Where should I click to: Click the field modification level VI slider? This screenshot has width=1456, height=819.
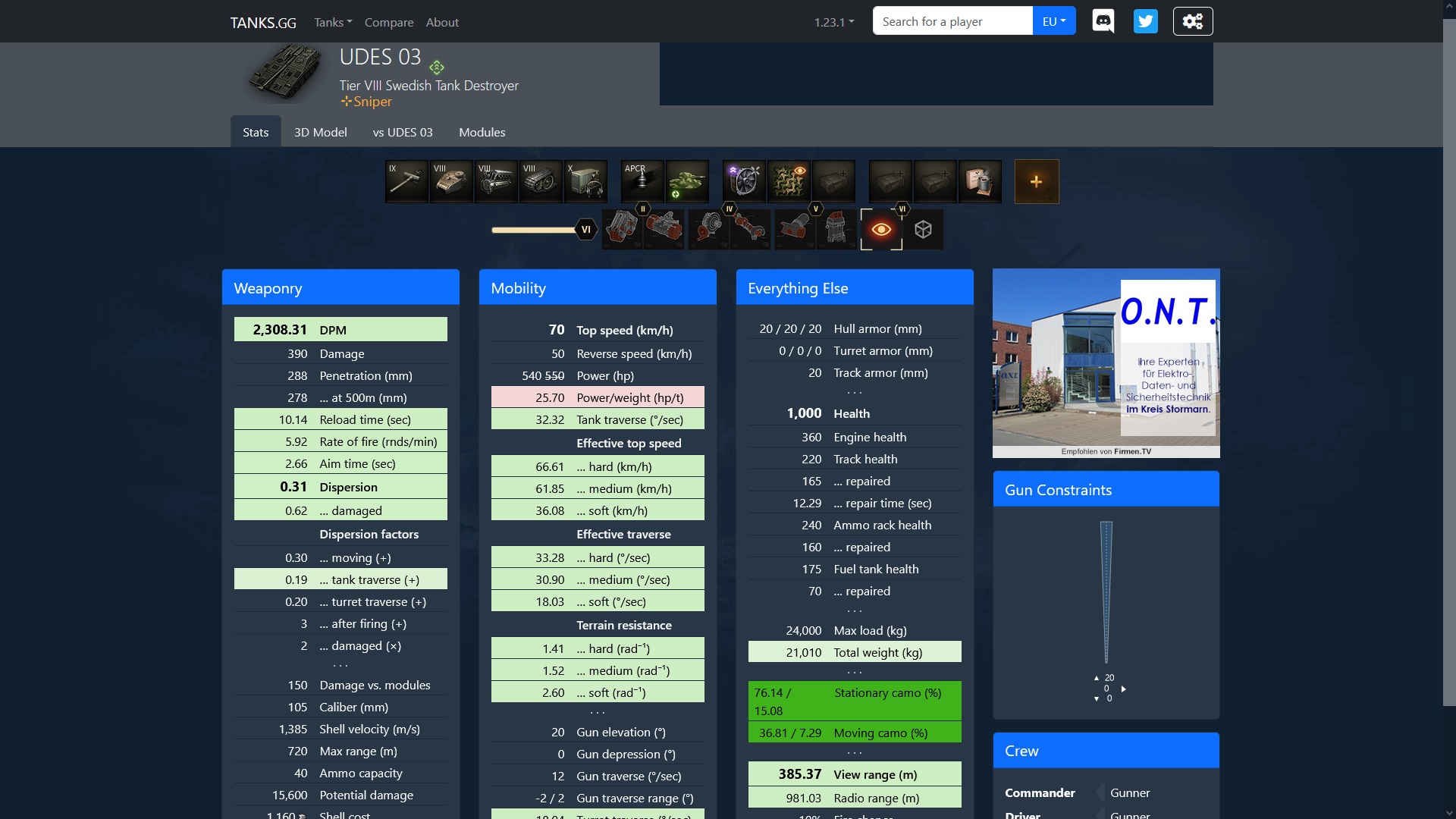tap(585, 229)
